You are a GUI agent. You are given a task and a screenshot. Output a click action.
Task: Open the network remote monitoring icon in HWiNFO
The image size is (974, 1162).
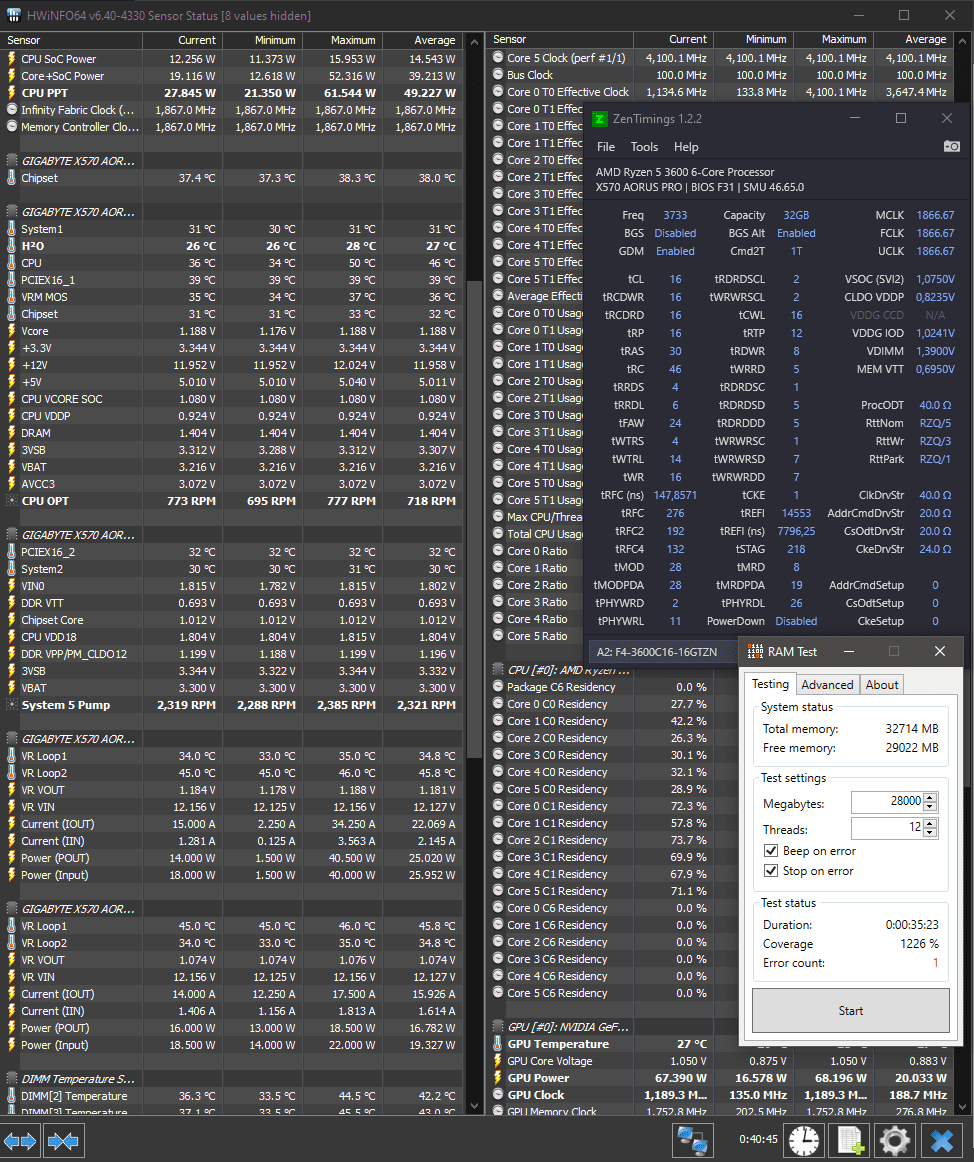click(x=692, y=1140)
